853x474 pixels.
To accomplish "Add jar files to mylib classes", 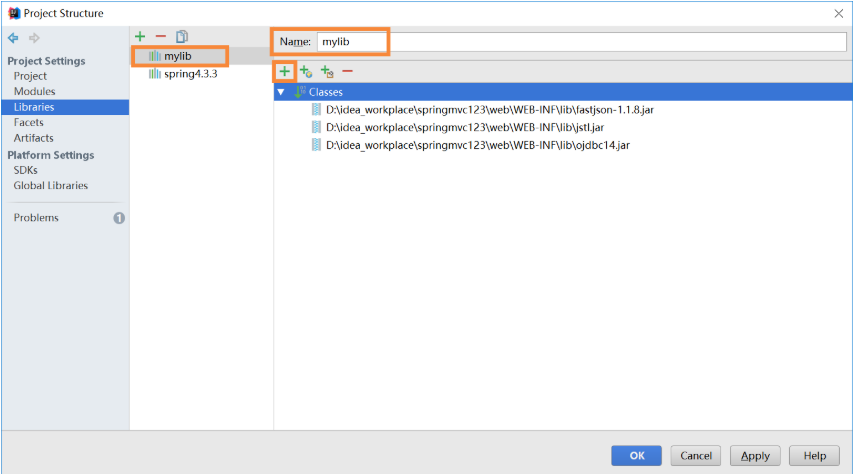I will pos(285,71).
